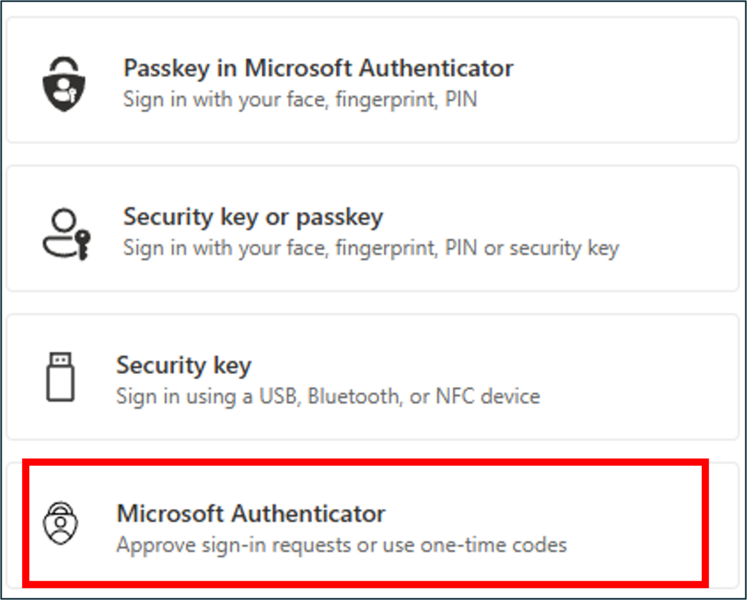This screenshot has width=747, height=600.
Task: Click 'Sign in with your face, fingerprint, PIN' text
Action: pyautogui.click(x=299, y=100)
